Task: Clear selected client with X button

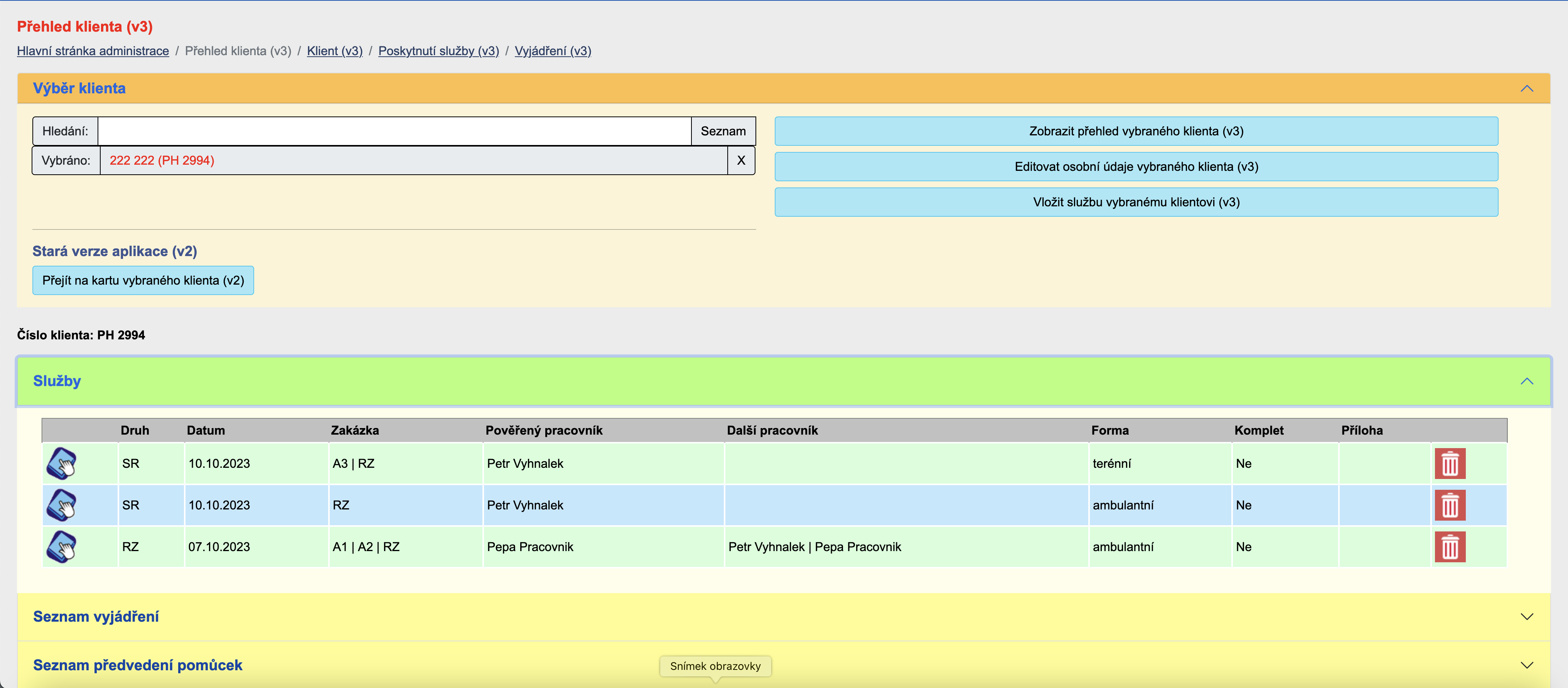Action: (x=741, y=161)
